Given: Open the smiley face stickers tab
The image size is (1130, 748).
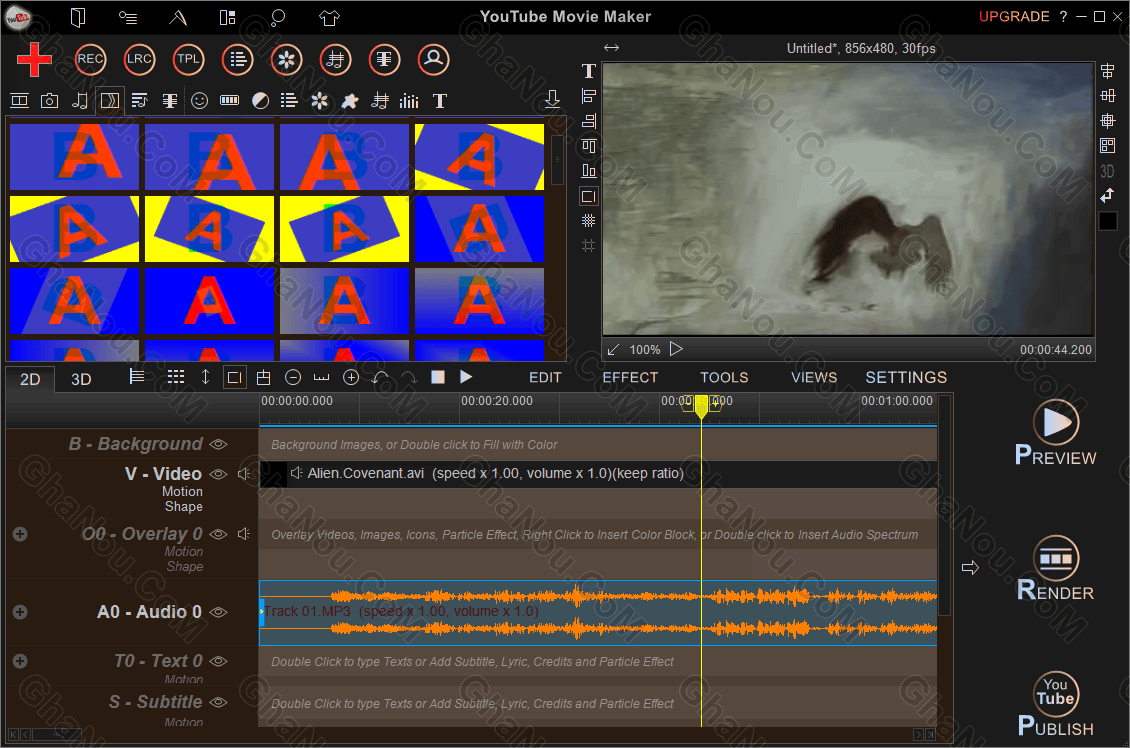Looking at the screenshot, I should 200,101.
